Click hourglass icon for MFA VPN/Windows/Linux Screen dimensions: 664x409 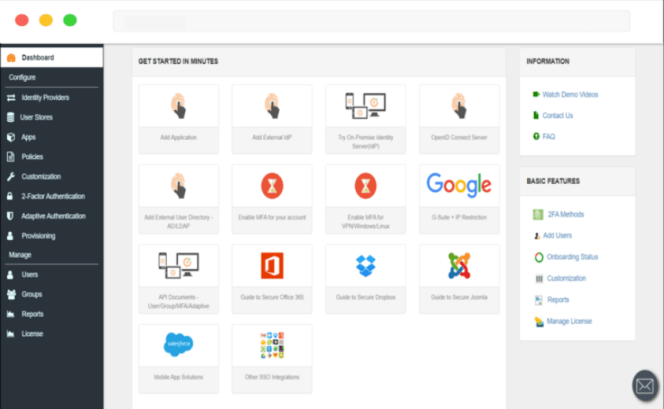365,185
